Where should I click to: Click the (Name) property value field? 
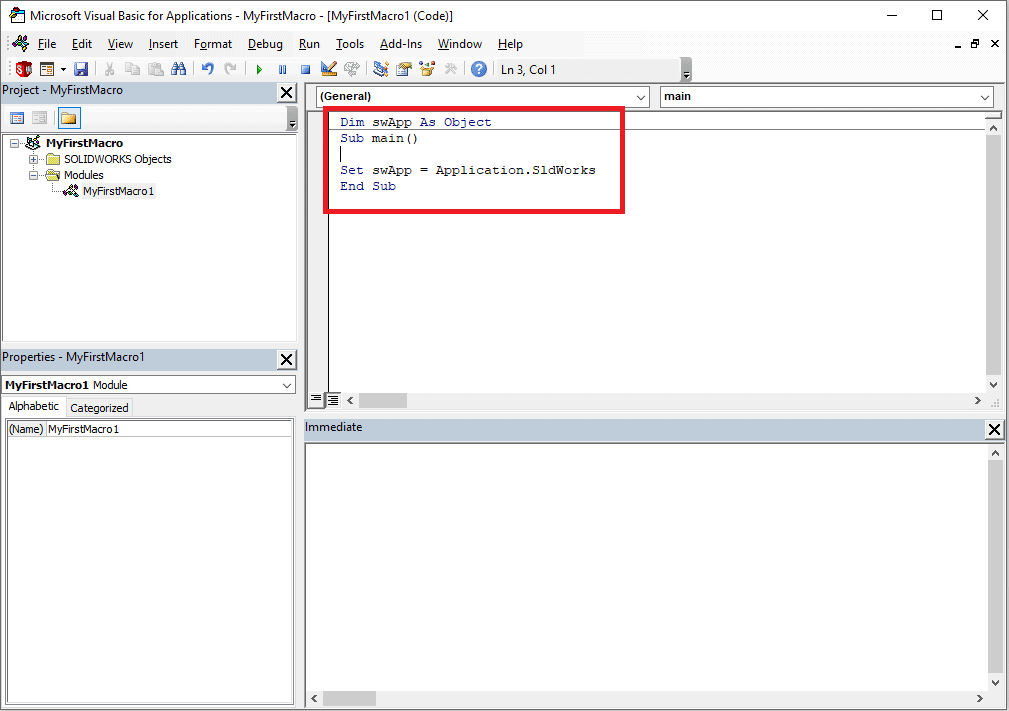point(169,429)
